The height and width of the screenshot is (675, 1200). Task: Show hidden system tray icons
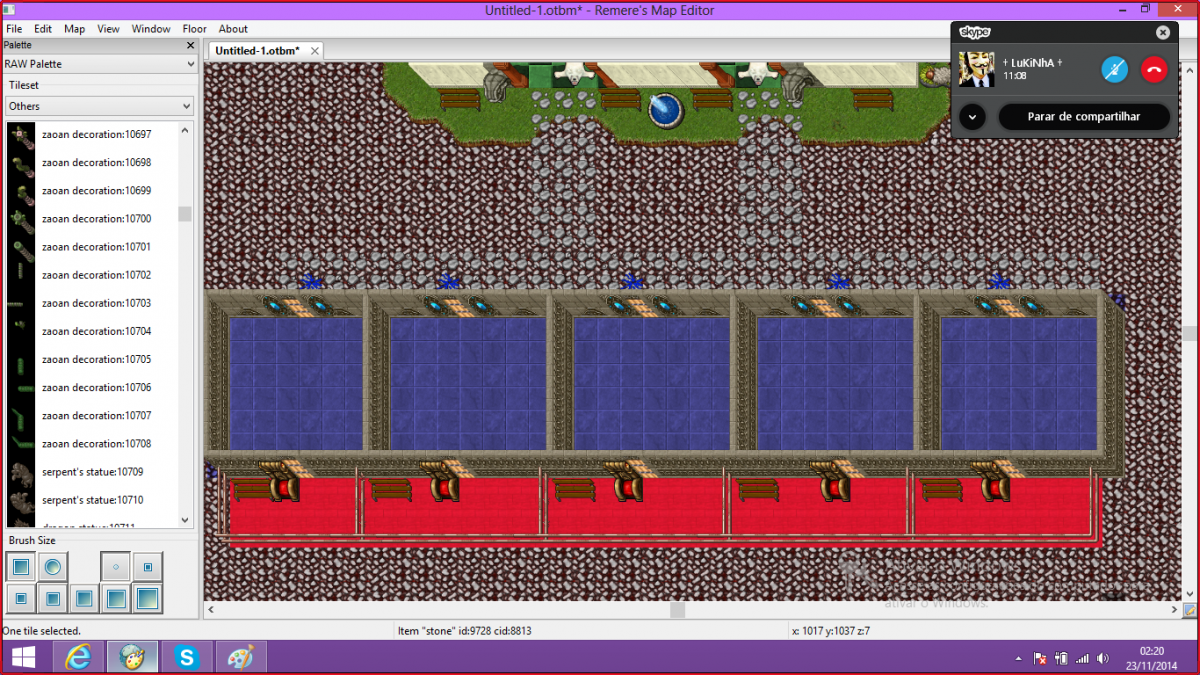pyautogui.click(x=1019, y=659)
